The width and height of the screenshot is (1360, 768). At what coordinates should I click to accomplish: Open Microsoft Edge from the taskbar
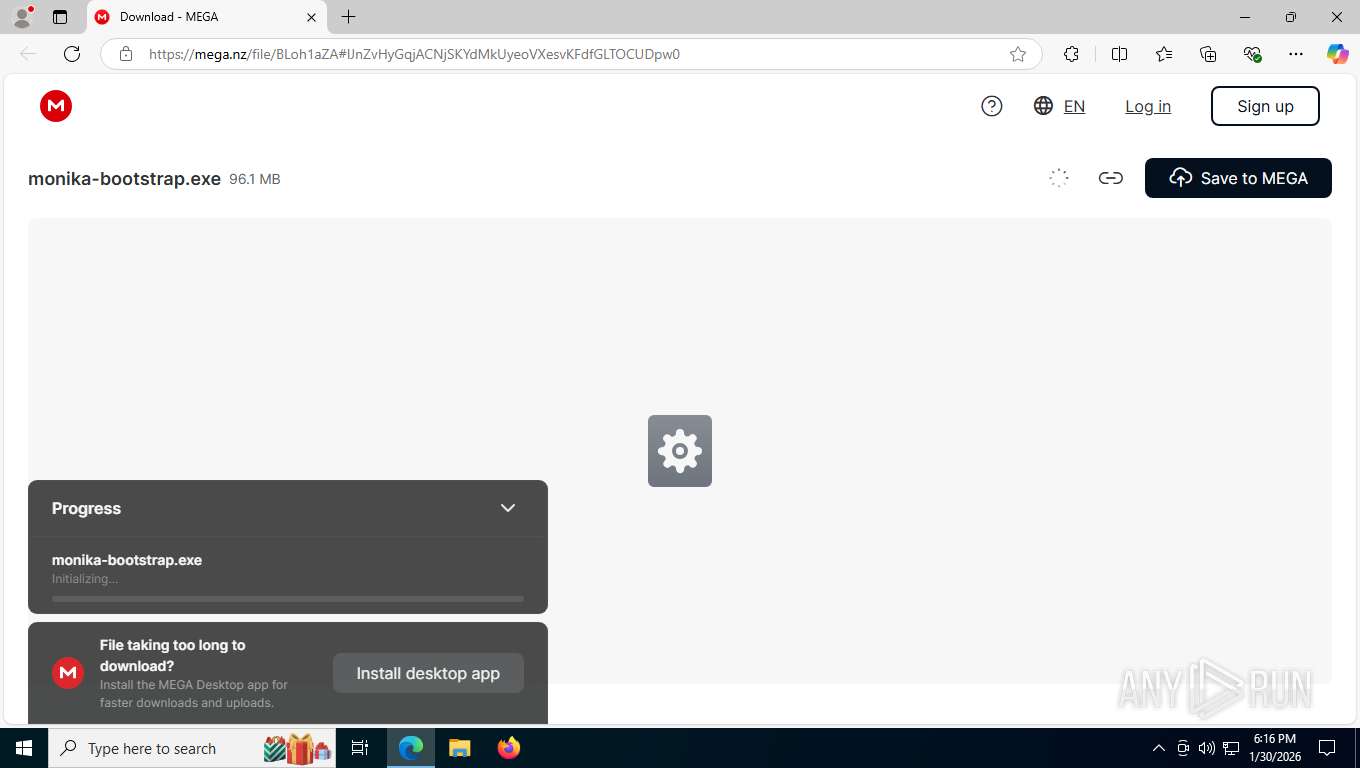tap(411, 748)
